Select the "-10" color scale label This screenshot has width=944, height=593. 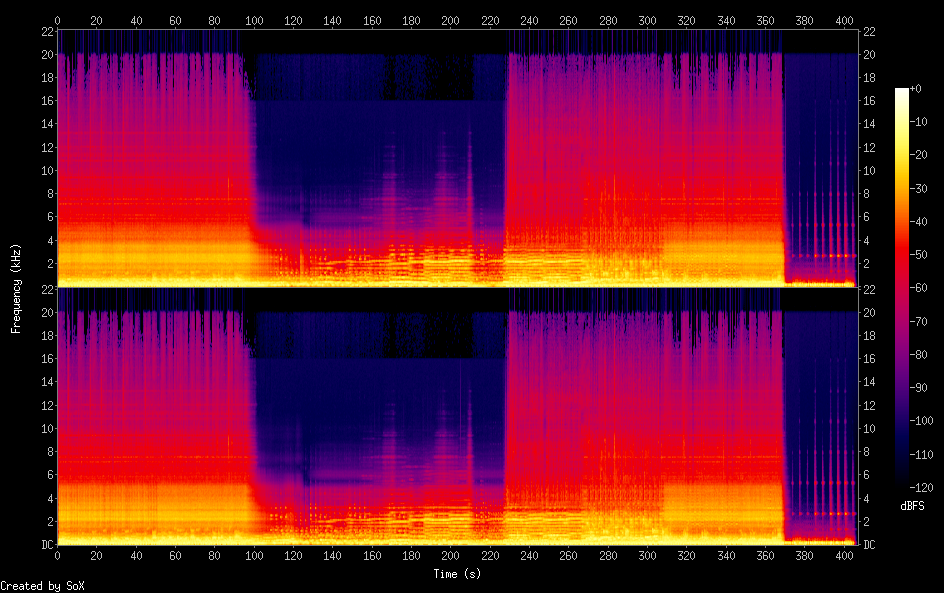click(x=918, y=122)
